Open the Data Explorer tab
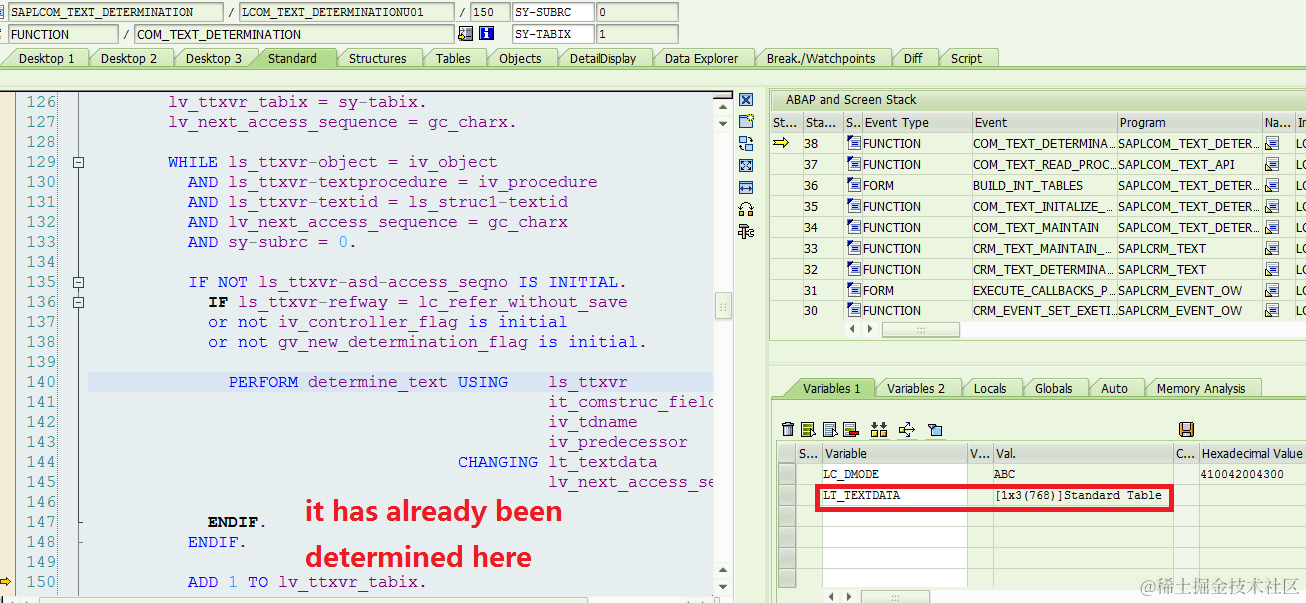Viewport: 1306px width, 603px height. pyautogui.click(x=701, y=58)
